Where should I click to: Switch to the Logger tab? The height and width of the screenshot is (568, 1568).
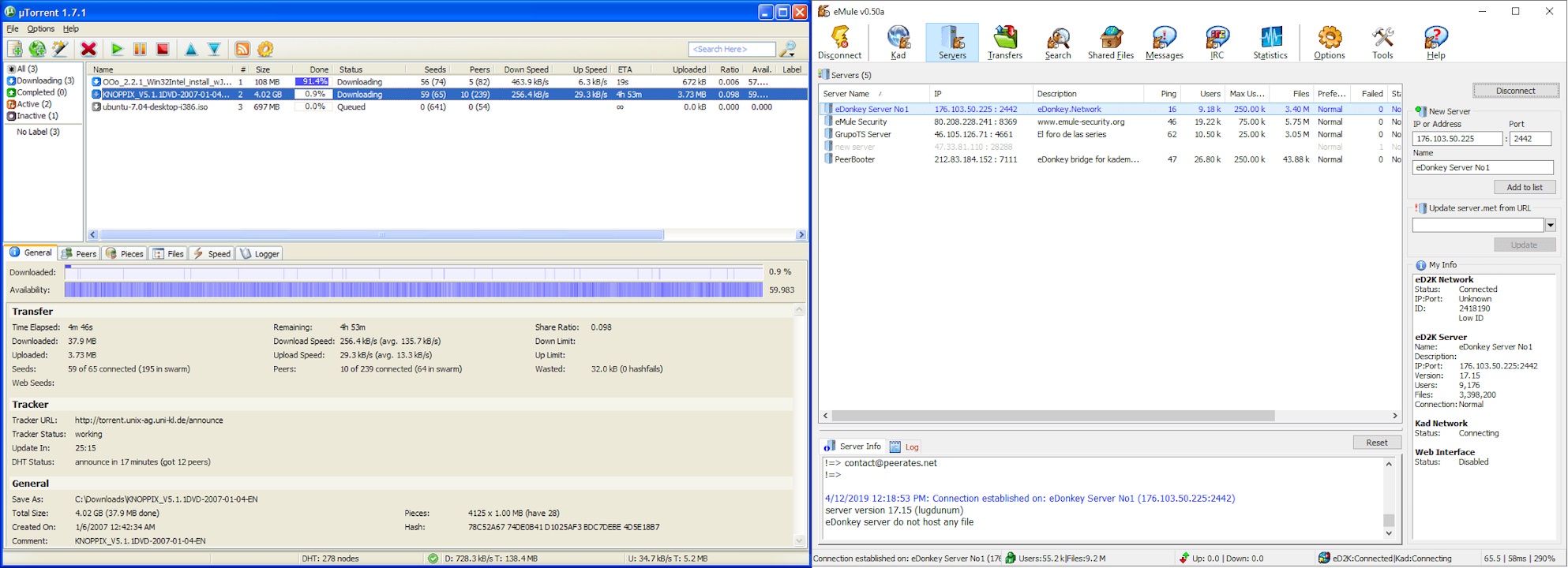tap(260, 254)
